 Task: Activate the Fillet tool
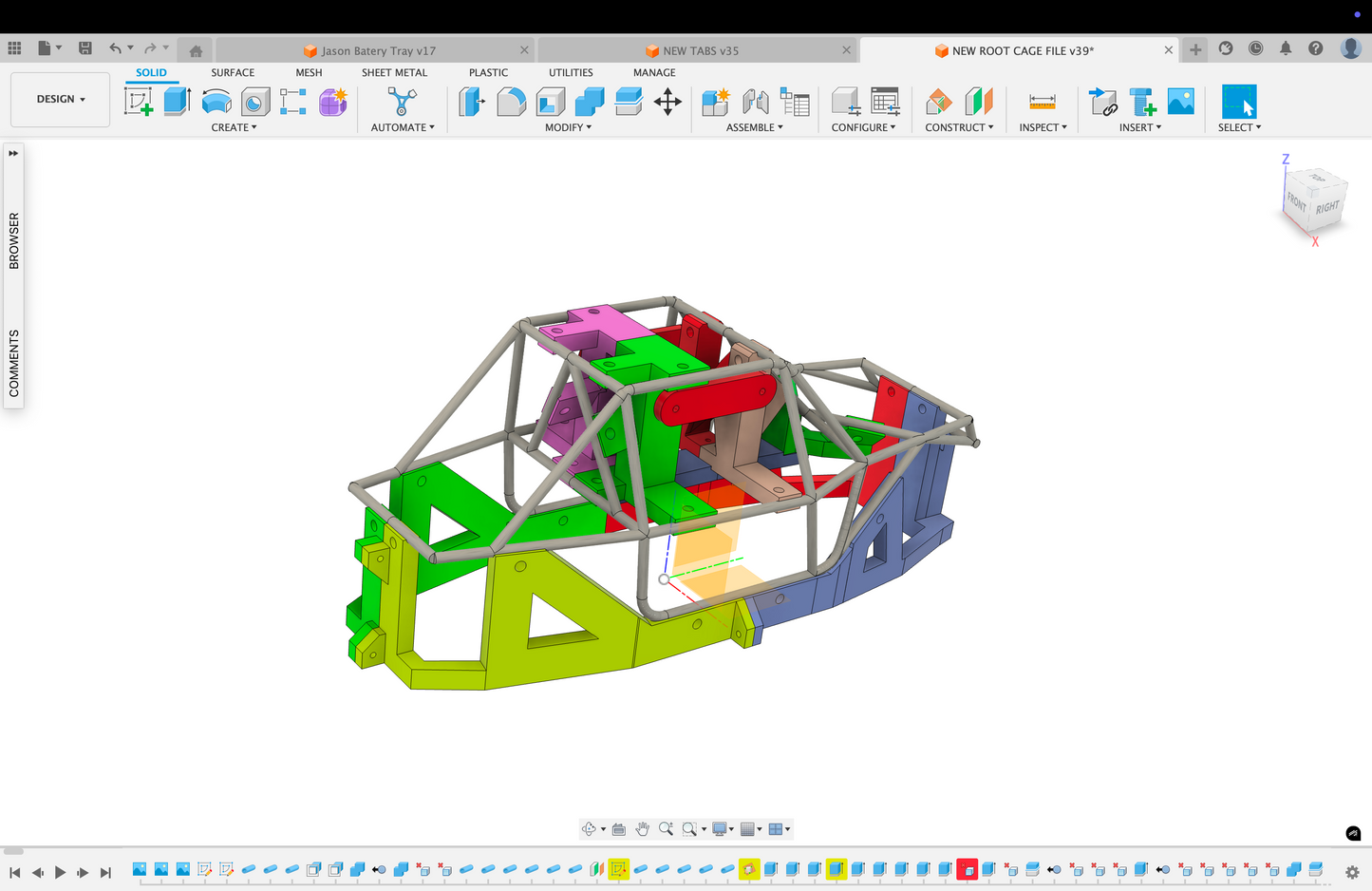(511, 102)
